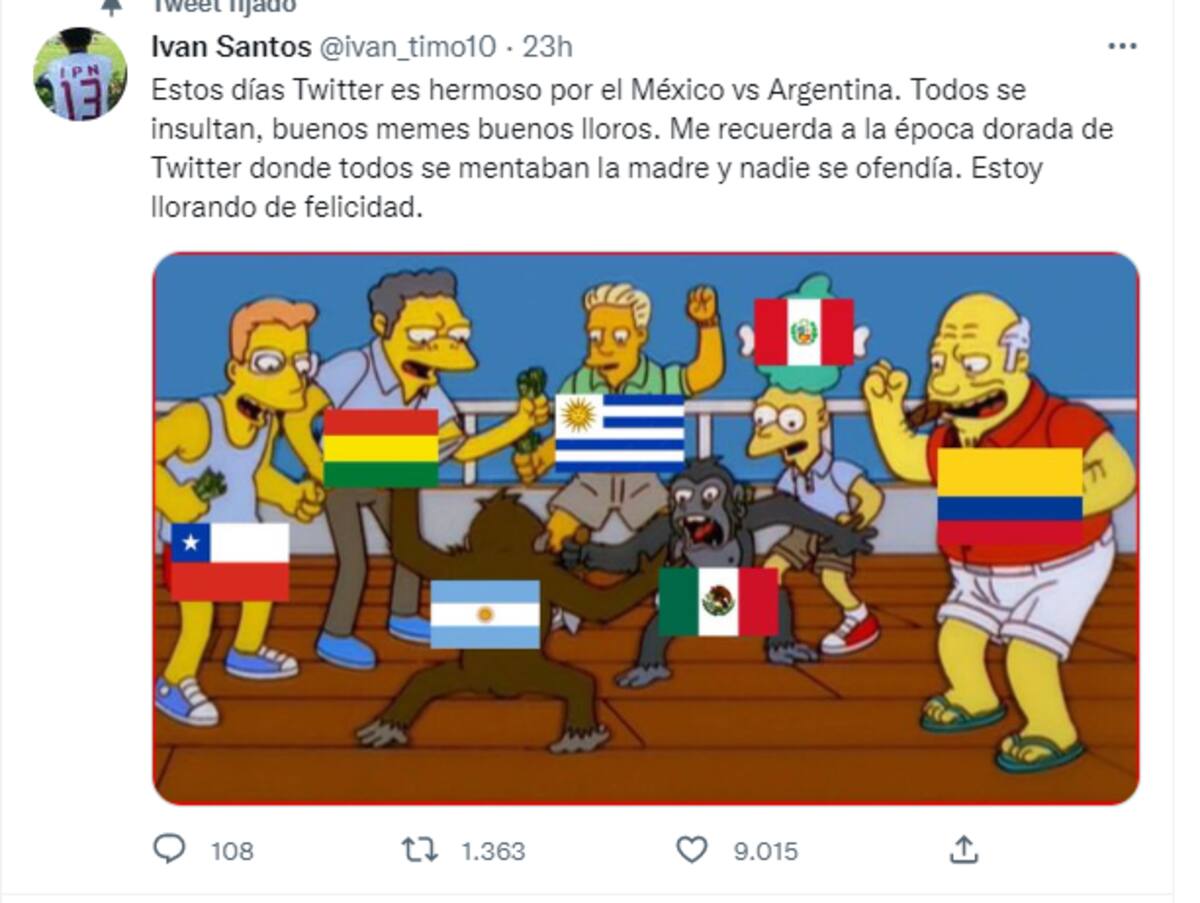Image resolution: width=1200 pixels, height=903 pixels.
Task: Retweet this post using the retweet icon
Action: (x=419, y=851)
